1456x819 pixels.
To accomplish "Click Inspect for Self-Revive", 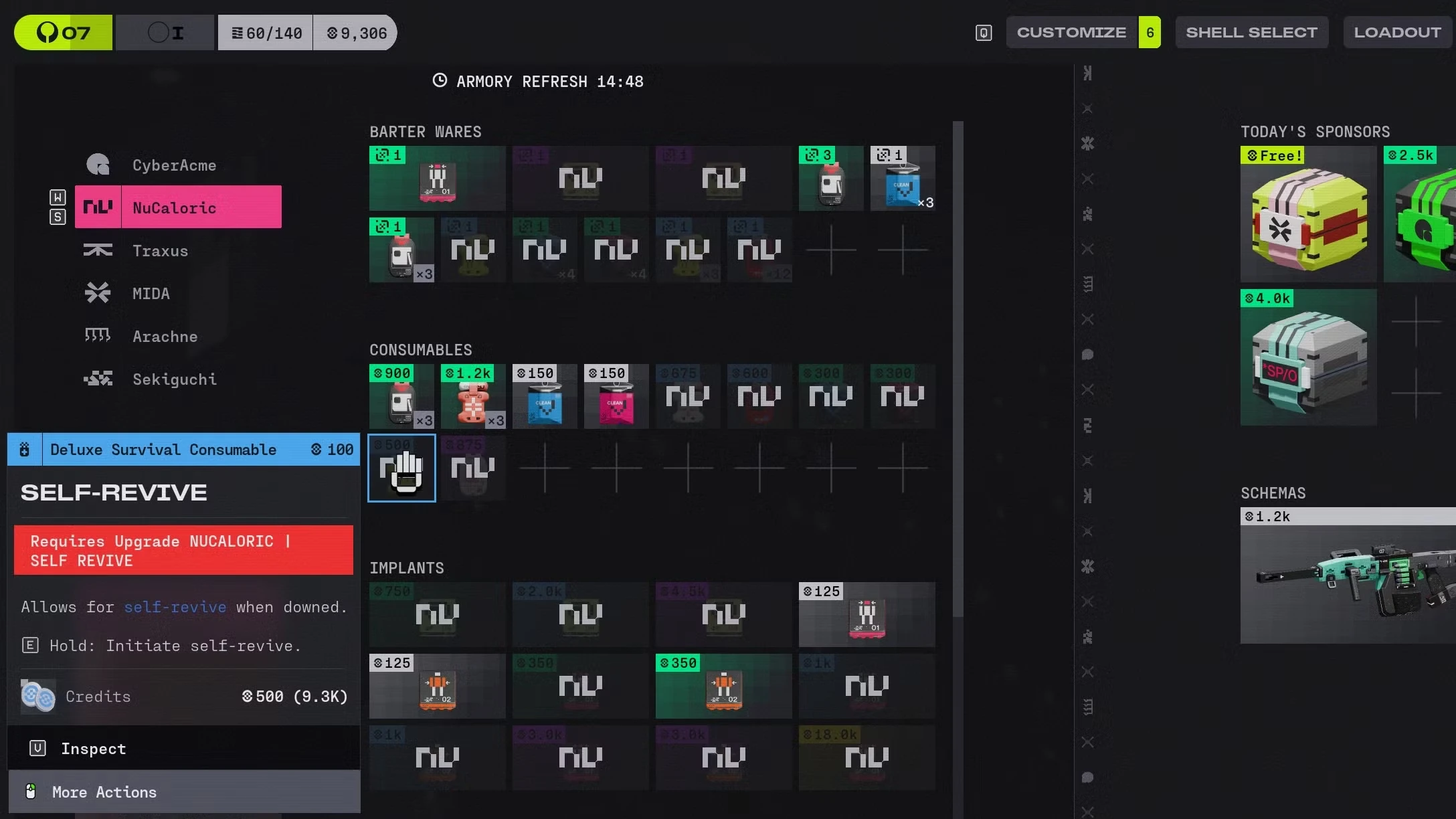I will [183, 748].
